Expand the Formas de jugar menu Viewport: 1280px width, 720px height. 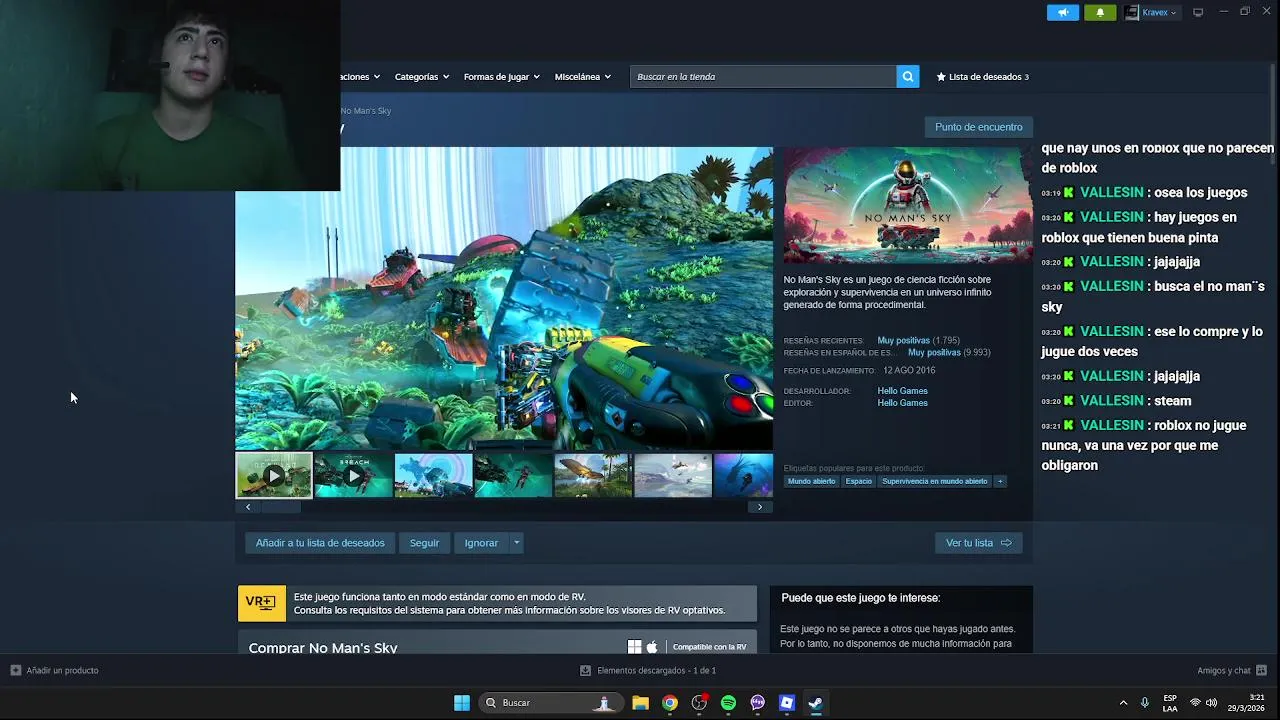501,77
